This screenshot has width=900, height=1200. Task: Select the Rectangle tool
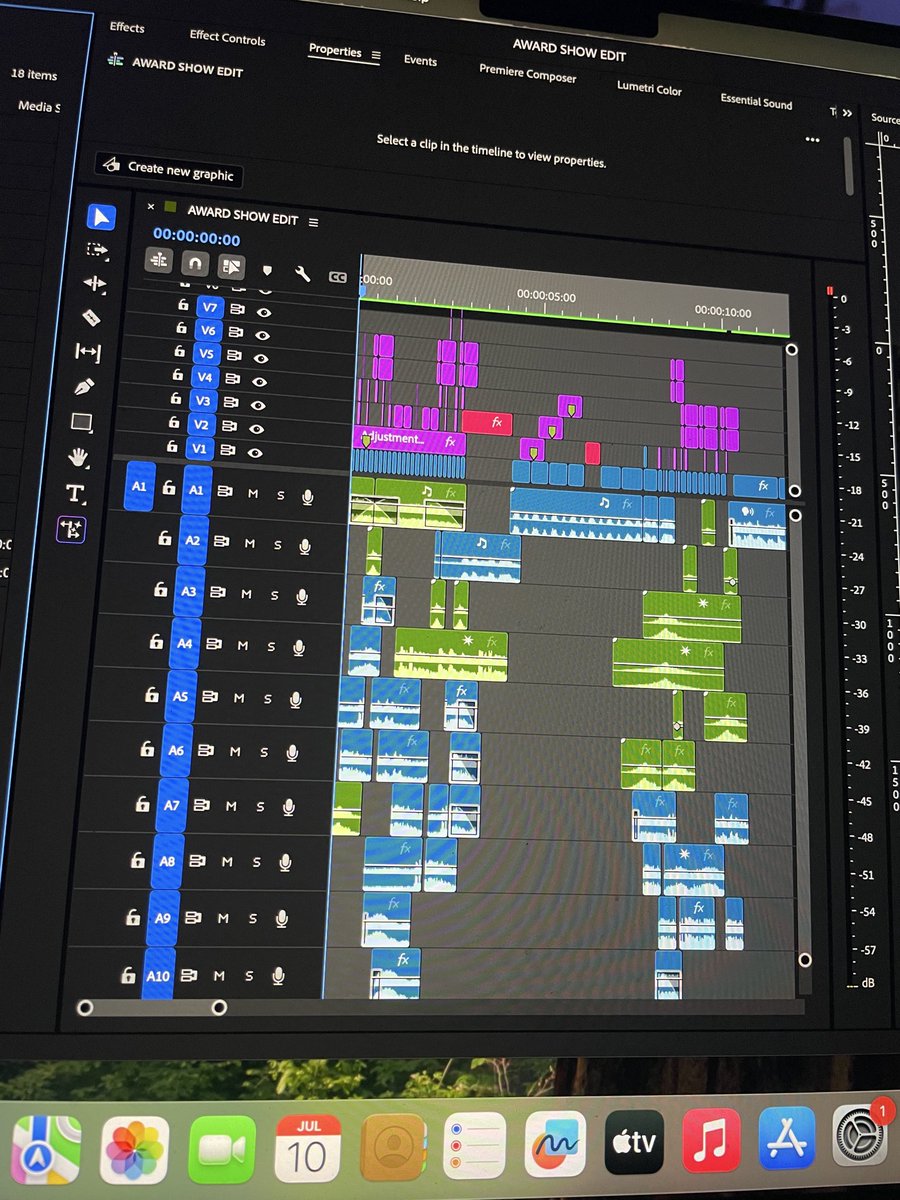tap(81, 422)
